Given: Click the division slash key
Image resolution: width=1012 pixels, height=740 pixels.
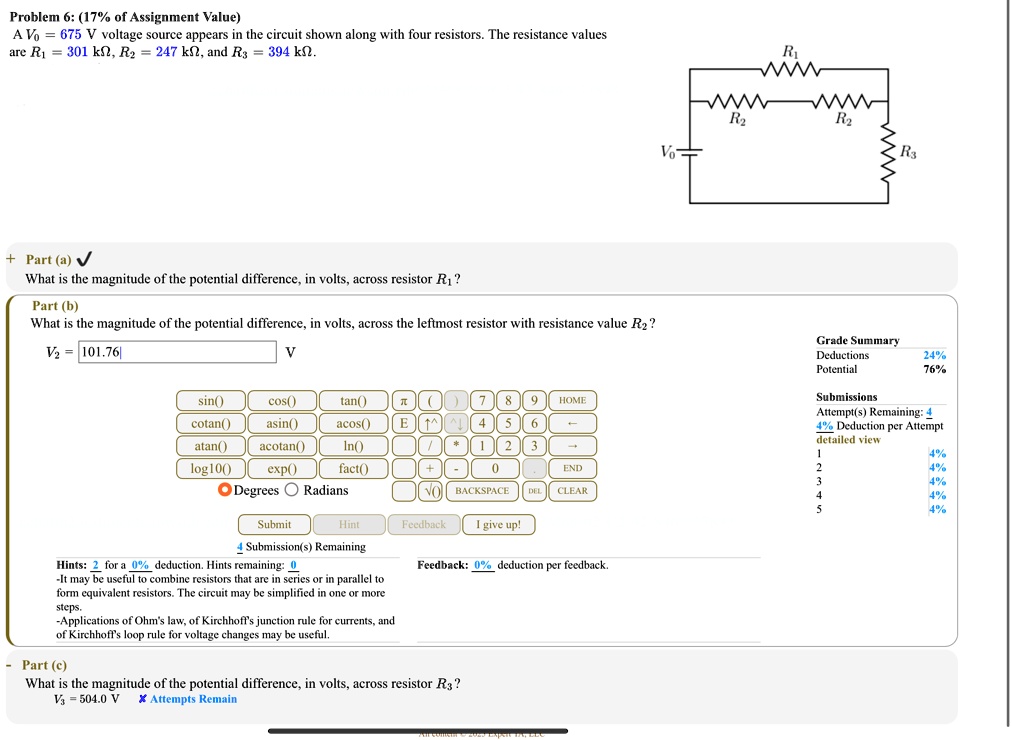Looking at the screenshot, I should pyautogui.click(x=430, y=446).
